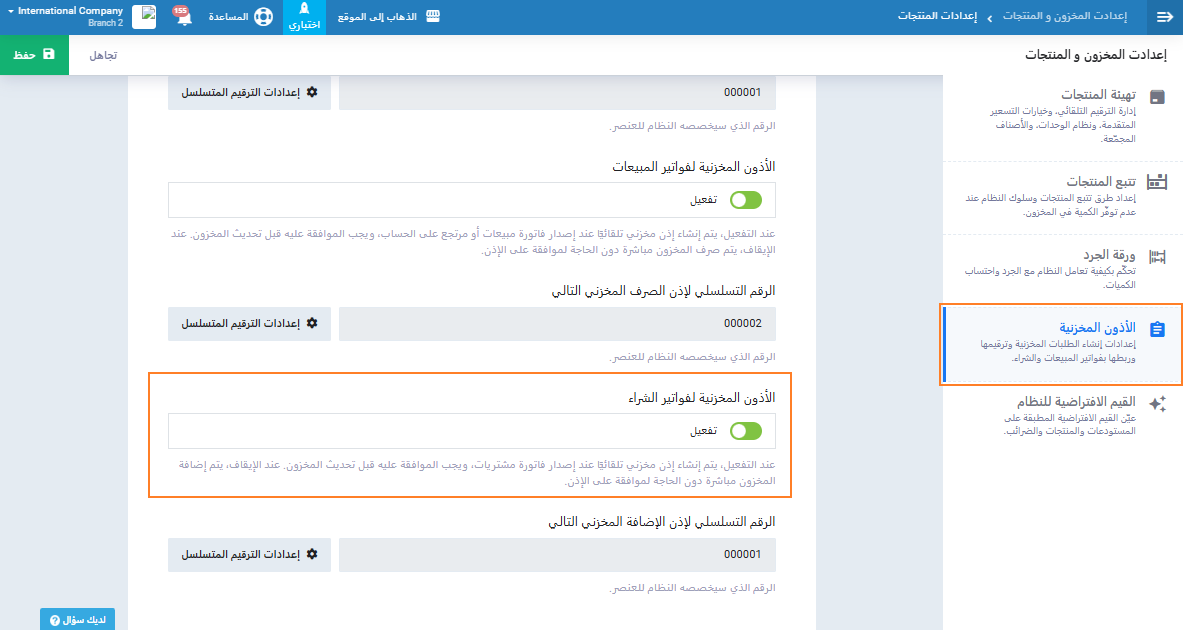The height and width of the screenshot is (630, 1183).
Task: Disable sales invoice warehouse permits toggle
Action: pyautogui.click(x=745, y=200)
